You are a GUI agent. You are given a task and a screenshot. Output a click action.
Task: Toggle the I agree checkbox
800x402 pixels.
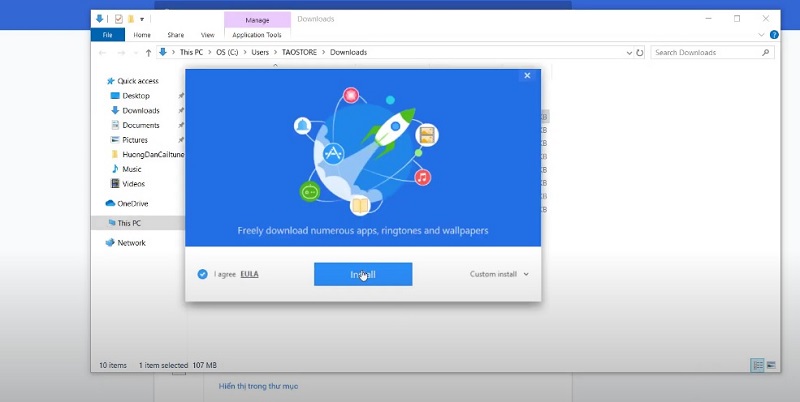click(x=203, y=274)
